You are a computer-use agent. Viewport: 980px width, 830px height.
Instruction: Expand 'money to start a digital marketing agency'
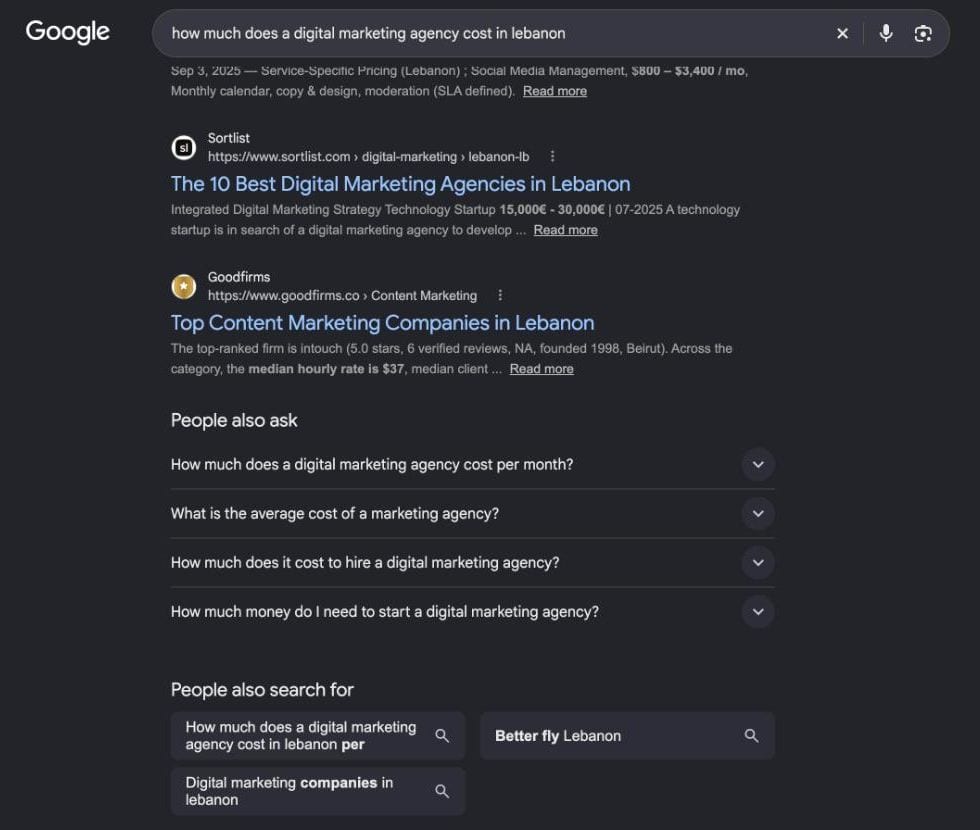(x=472, y=611)
